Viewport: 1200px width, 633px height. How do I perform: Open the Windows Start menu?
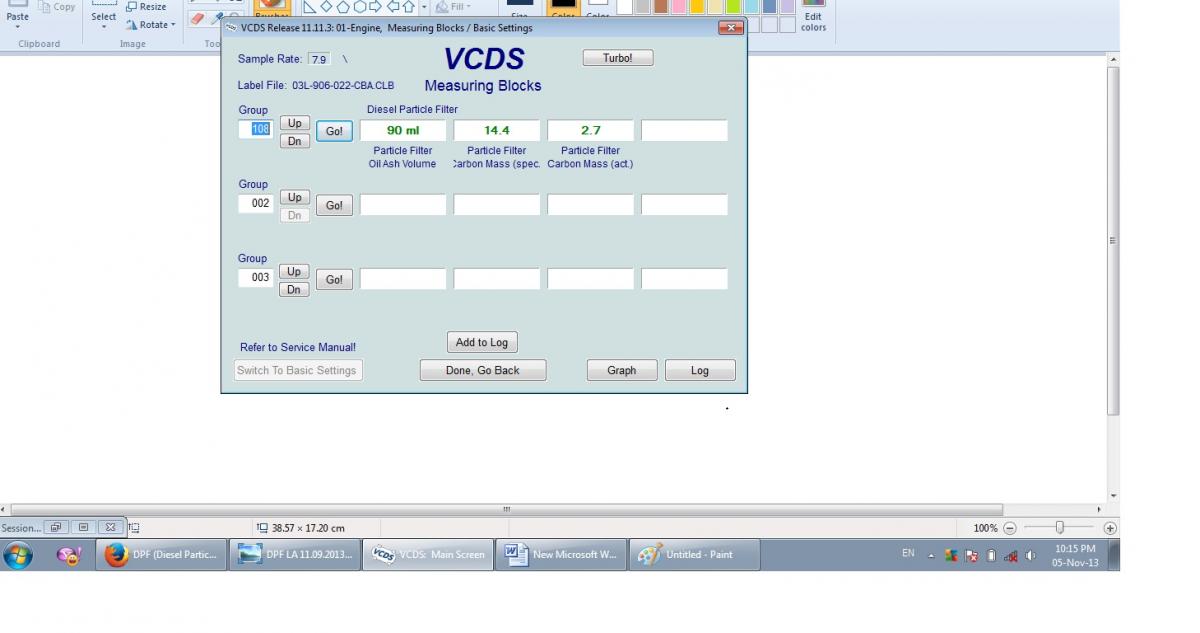(x=18, y=555)
